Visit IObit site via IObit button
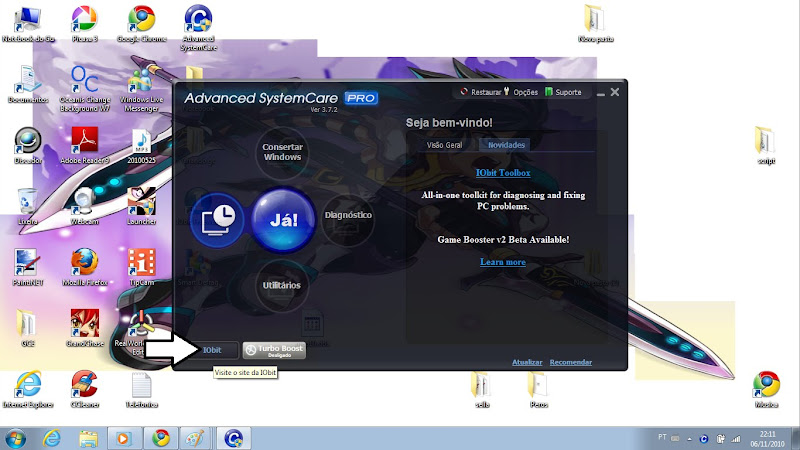 212,350
